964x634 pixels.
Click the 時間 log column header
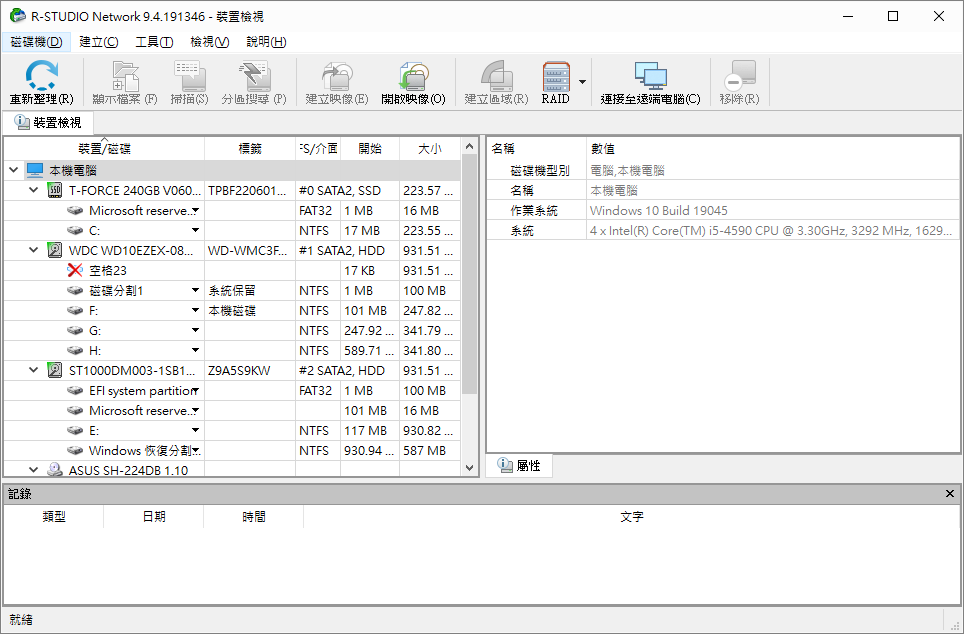point(253,517)
